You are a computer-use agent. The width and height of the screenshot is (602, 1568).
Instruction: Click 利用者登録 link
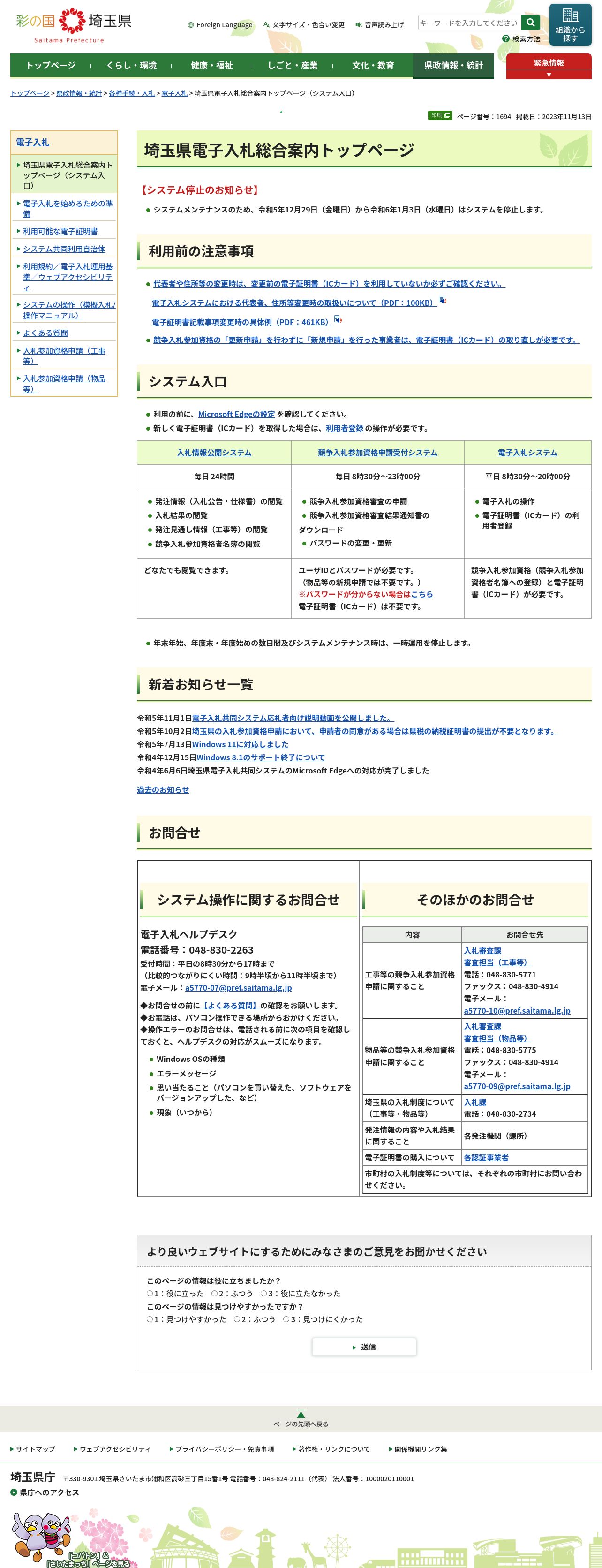tap(344, 429)
